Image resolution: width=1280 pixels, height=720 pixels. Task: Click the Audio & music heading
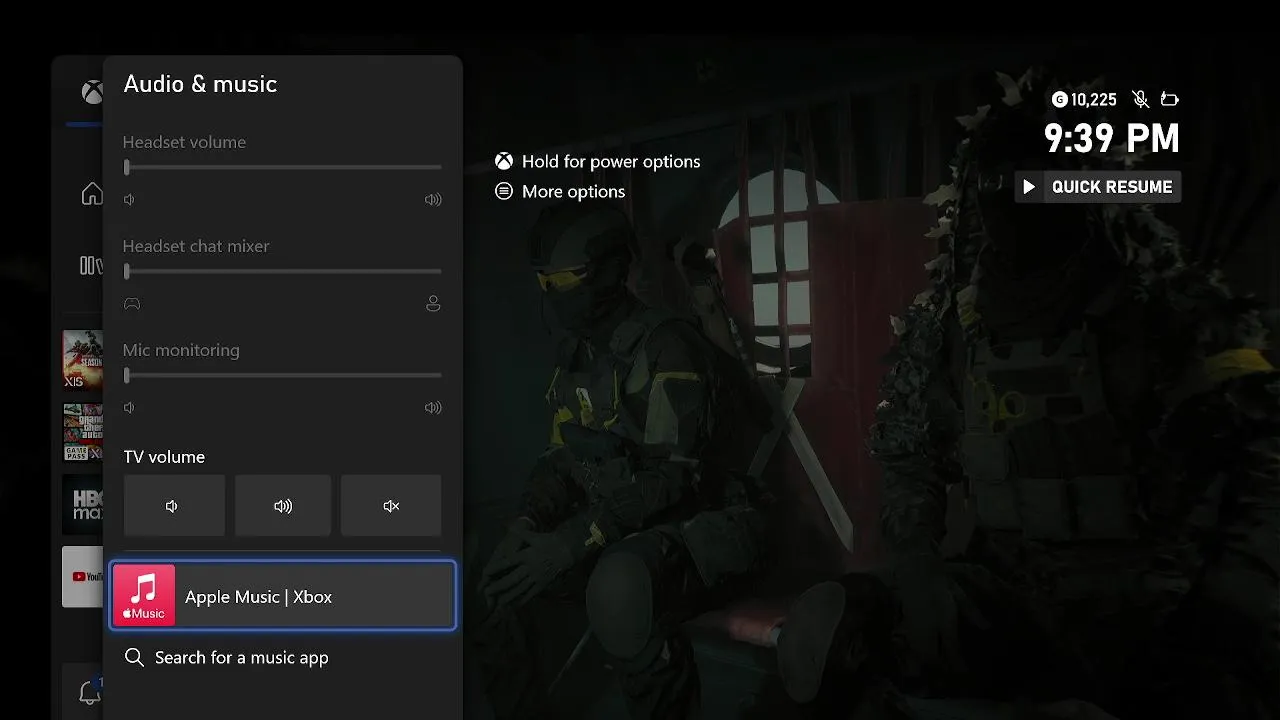click(200, 84)
